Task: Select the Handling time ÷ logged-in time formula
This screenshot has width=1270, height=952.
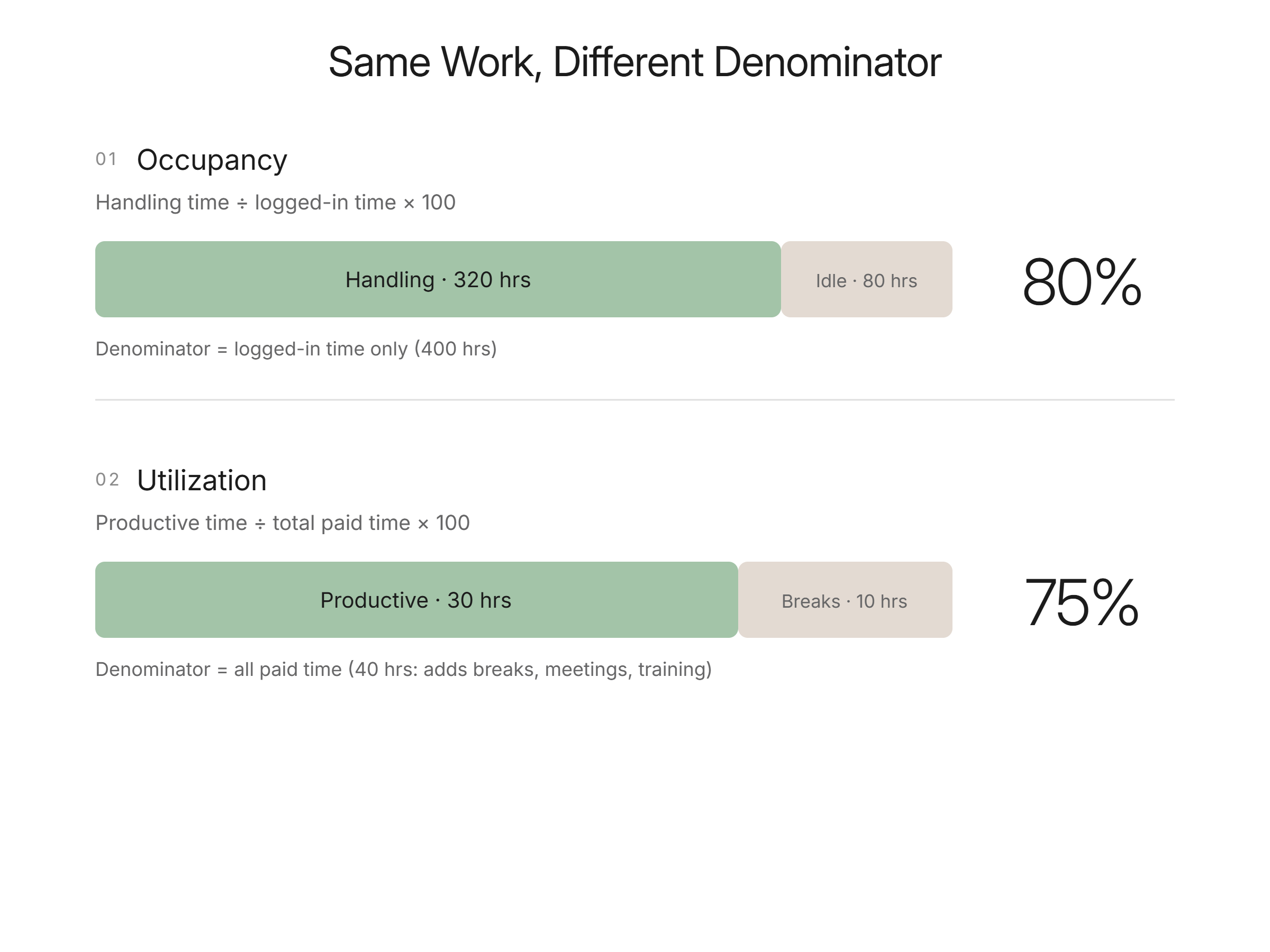Action: point(276,203)
